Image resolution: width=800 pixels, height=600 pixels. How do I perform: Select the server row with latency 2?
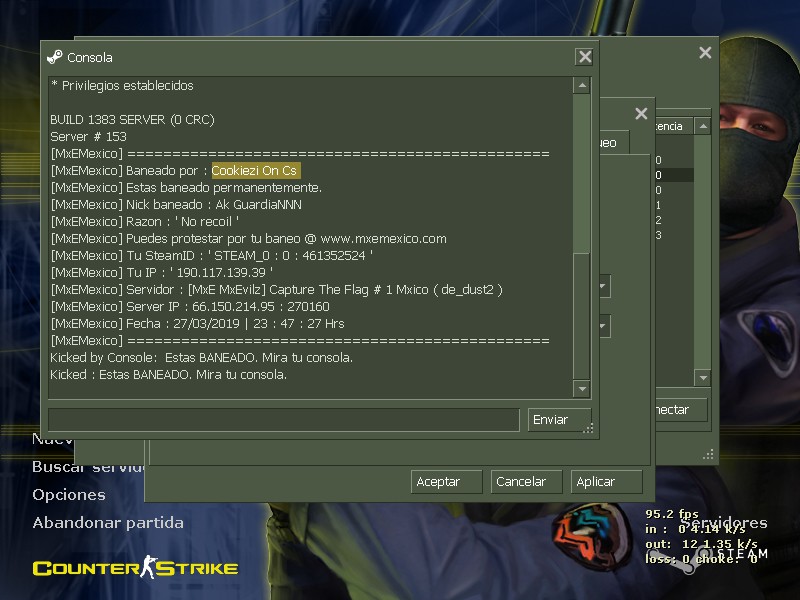tap(673, 220)
